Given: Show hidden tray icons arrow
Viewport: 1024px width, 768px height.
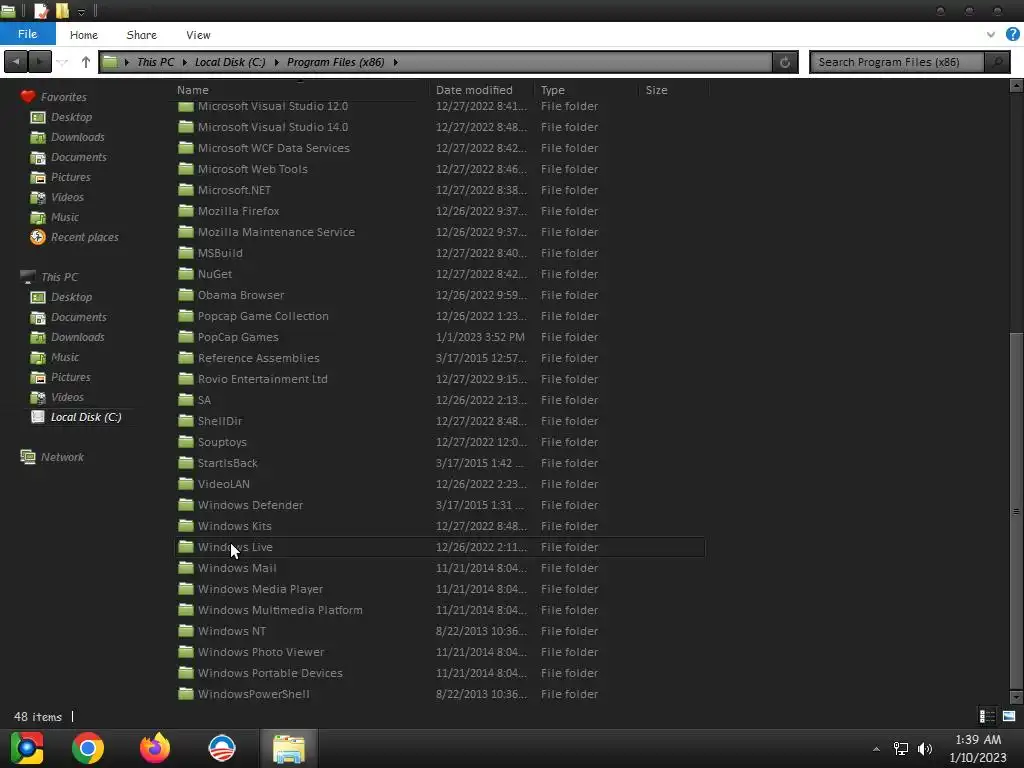Looking at the screenshot, I should pos(876,749).
